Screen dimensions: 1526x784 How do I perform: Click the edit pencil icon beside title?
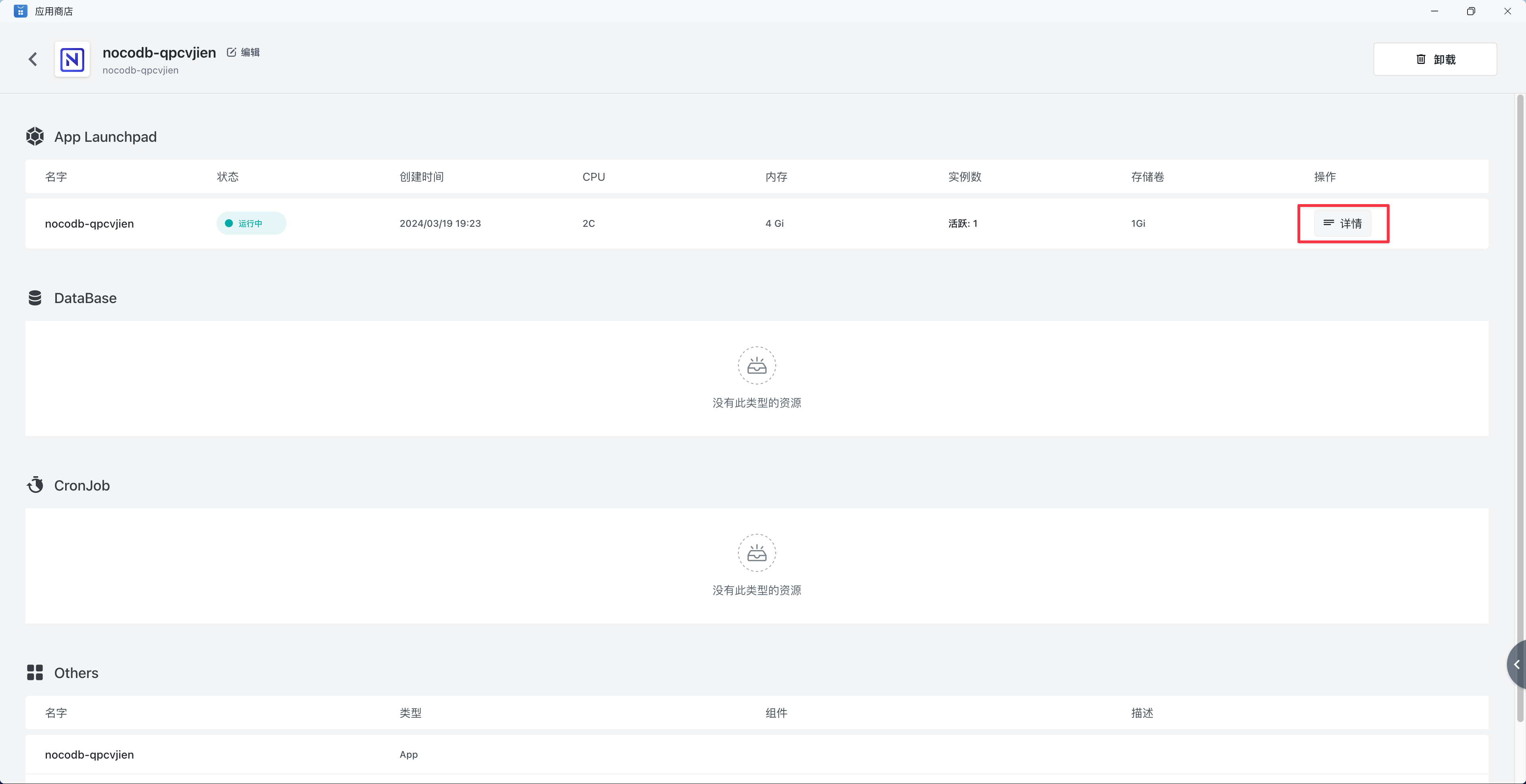[x=232, y=52]
